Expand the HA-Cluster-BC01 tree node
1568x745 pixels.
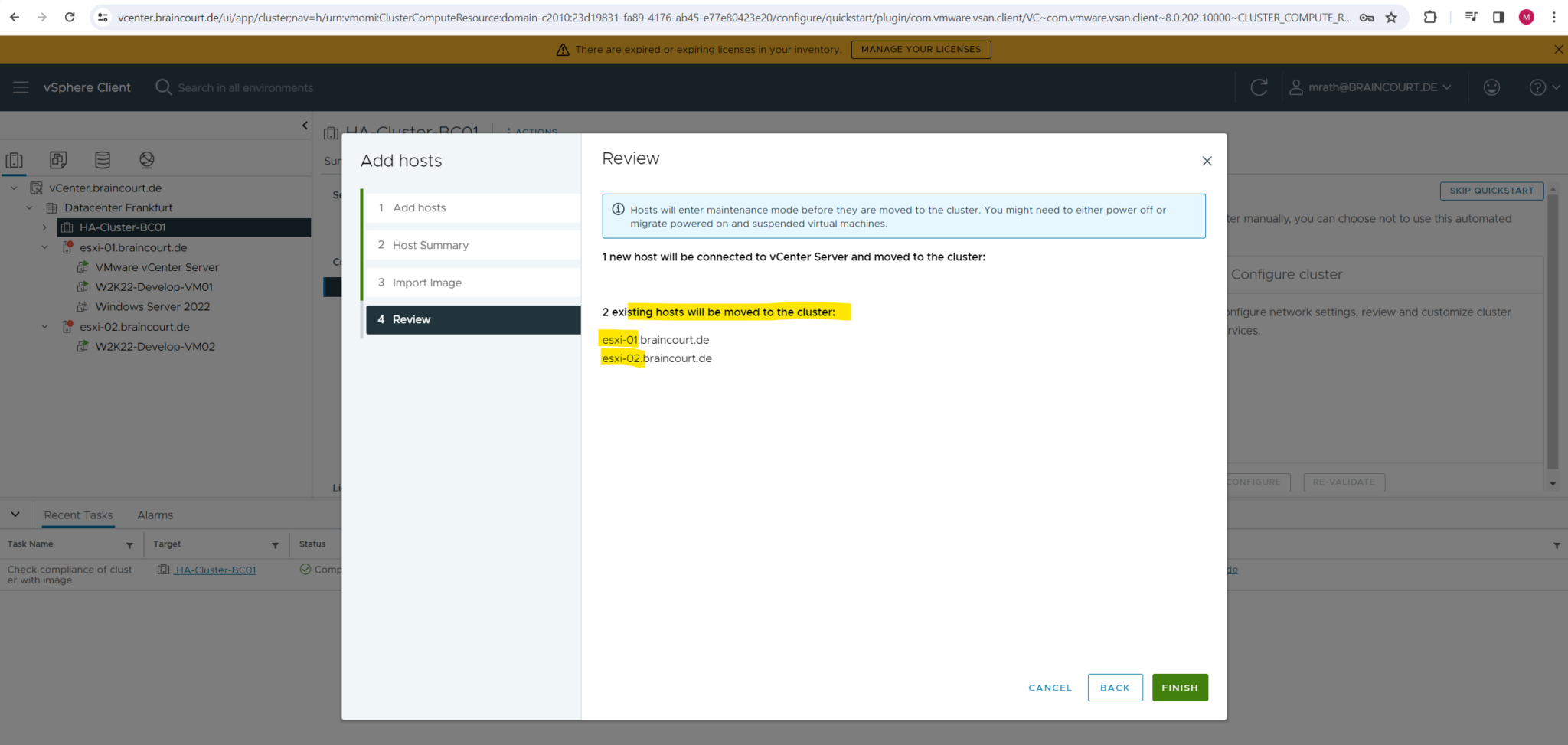click(44, 227)
